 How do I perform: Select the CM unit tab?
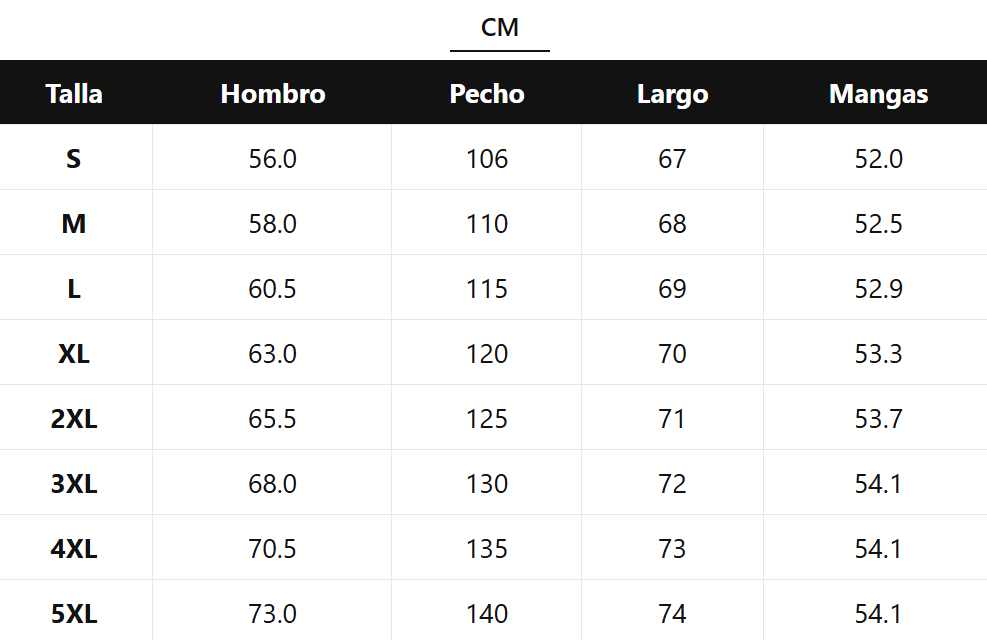click(x=499, y=28)
